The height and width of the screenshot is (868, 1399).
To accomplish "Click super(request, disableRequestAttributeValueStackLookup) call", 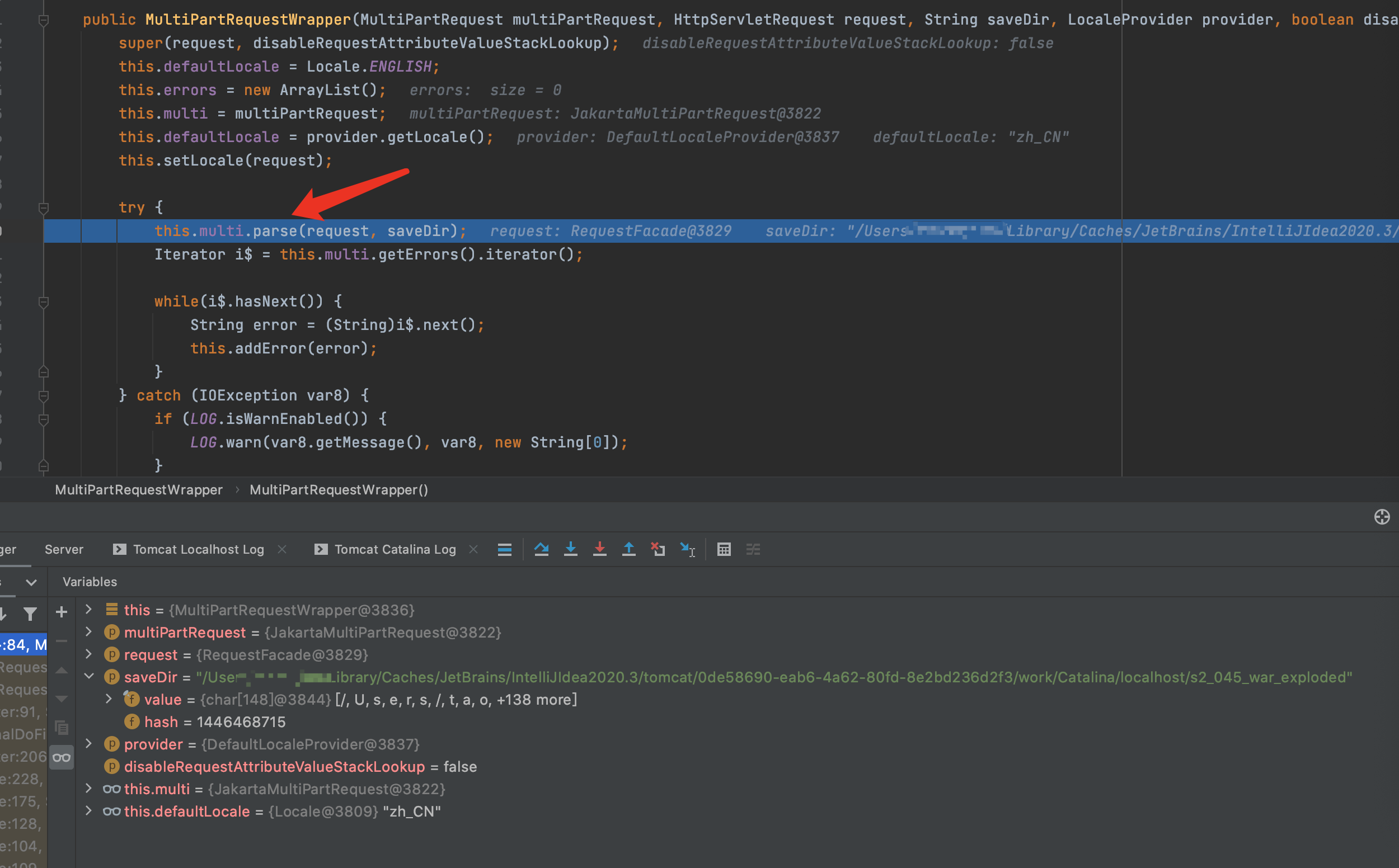I will [x=369, y=43].
